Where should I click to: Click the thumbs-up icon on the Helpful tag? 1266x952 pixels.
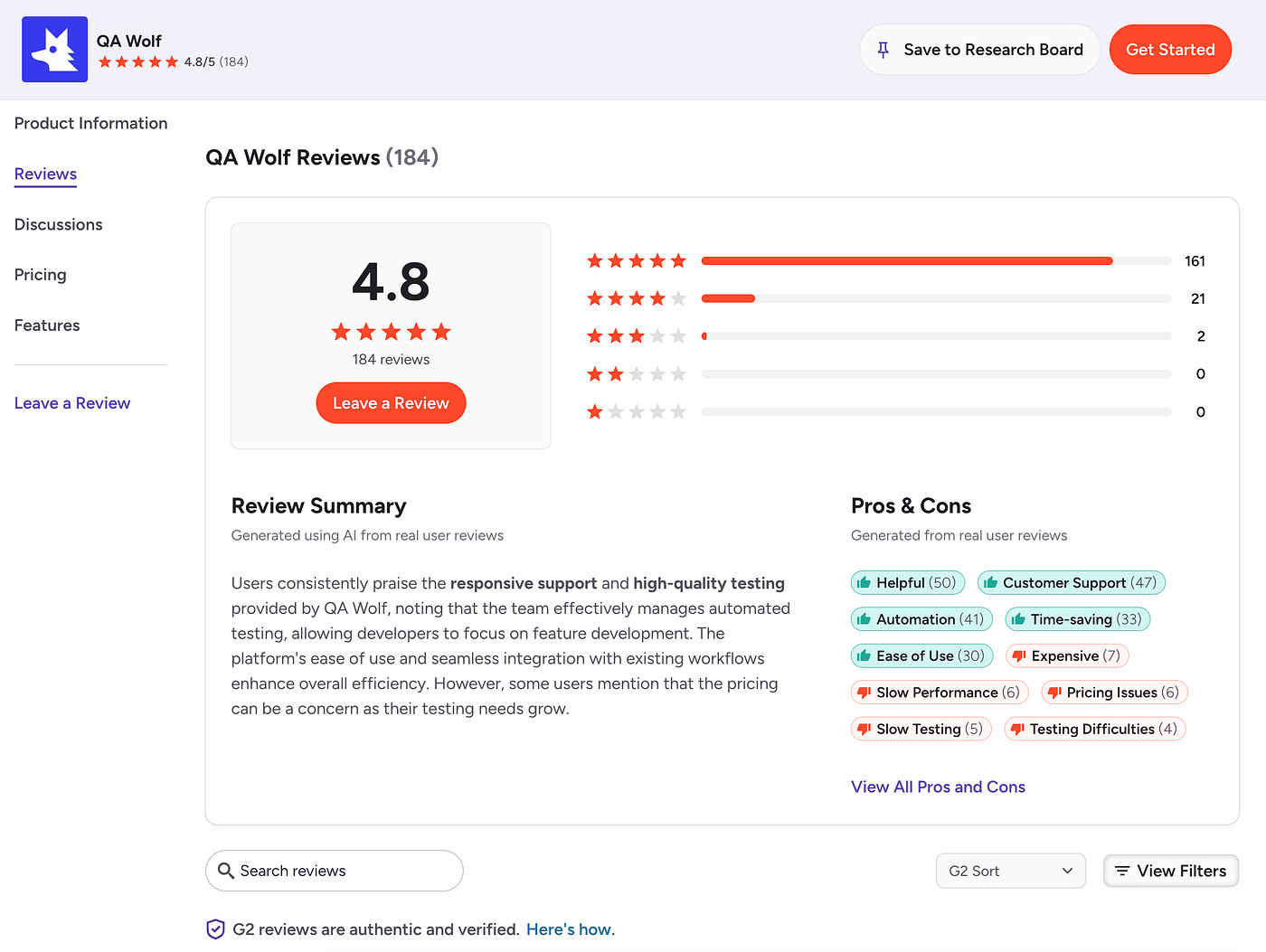(864, 583)
